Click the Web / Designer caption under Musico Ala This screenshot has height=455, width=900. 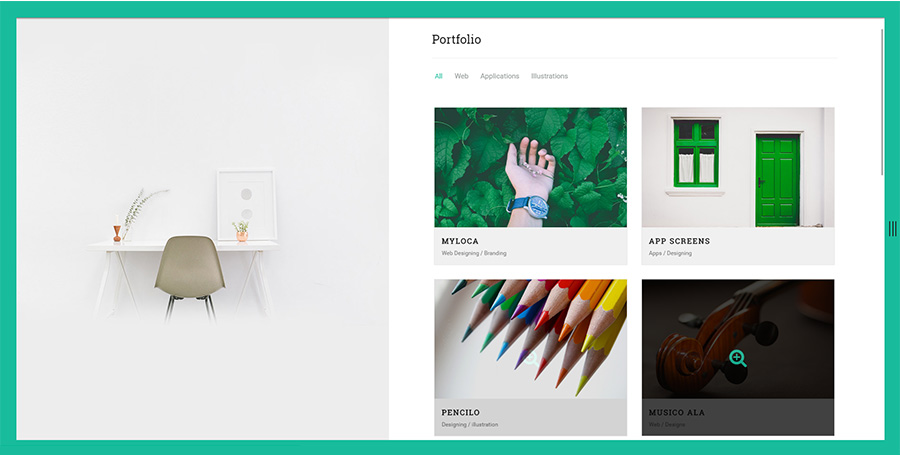667,425
